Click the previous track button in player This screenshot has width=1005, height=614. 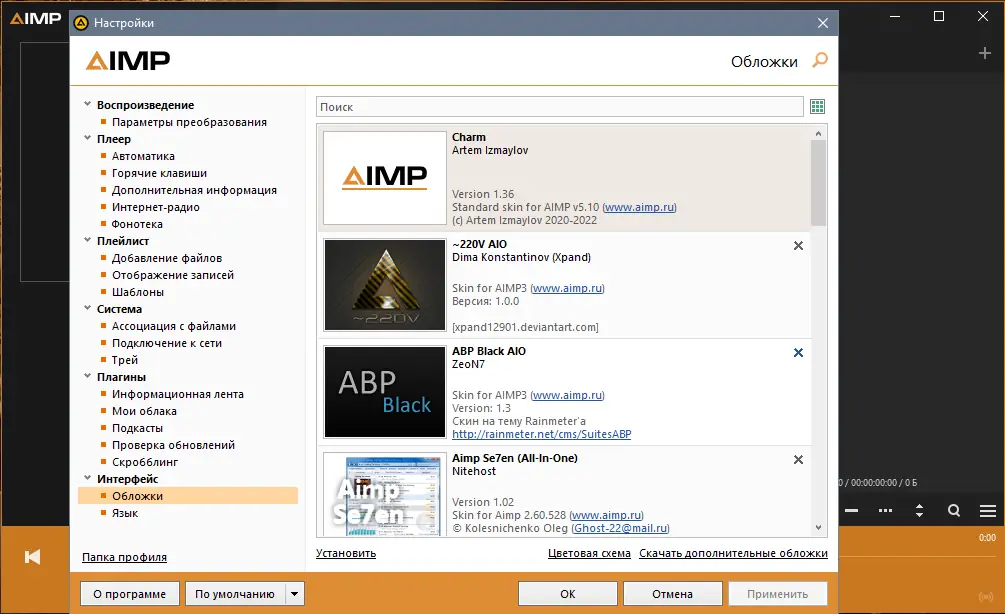tap(32, 556)
